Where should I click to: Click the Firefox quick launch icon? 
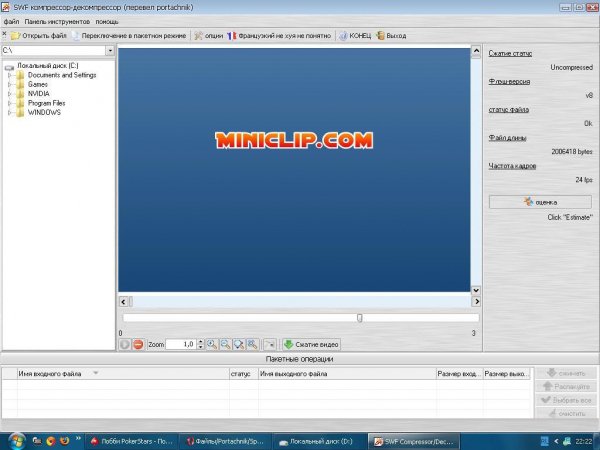pos(65,441)
